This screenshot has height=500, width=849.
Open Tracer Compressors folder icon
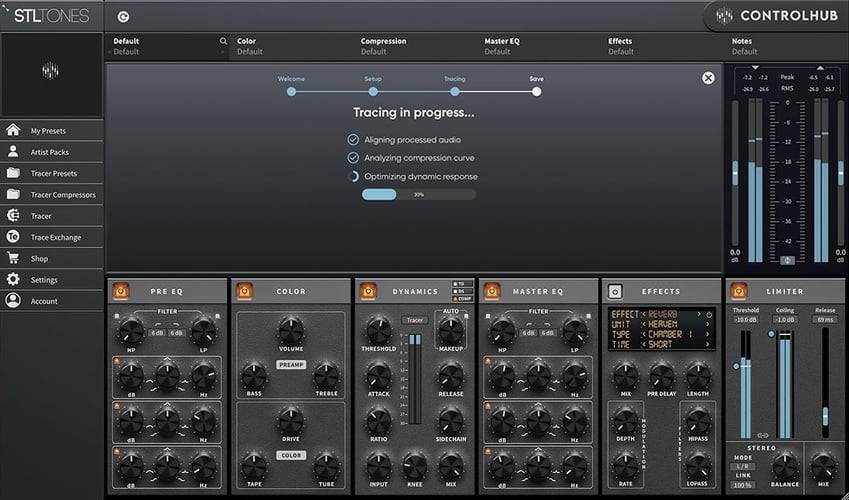pos(13,194)
